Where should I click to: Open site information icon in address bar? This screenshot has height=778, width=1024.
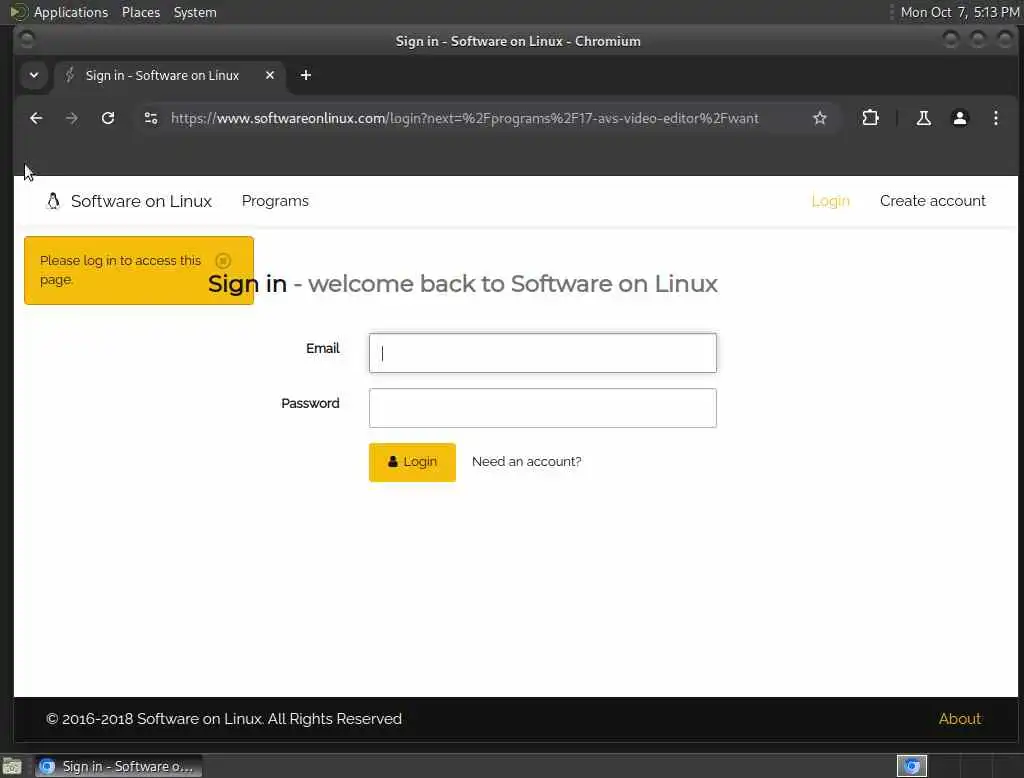[x=151, y=118]
